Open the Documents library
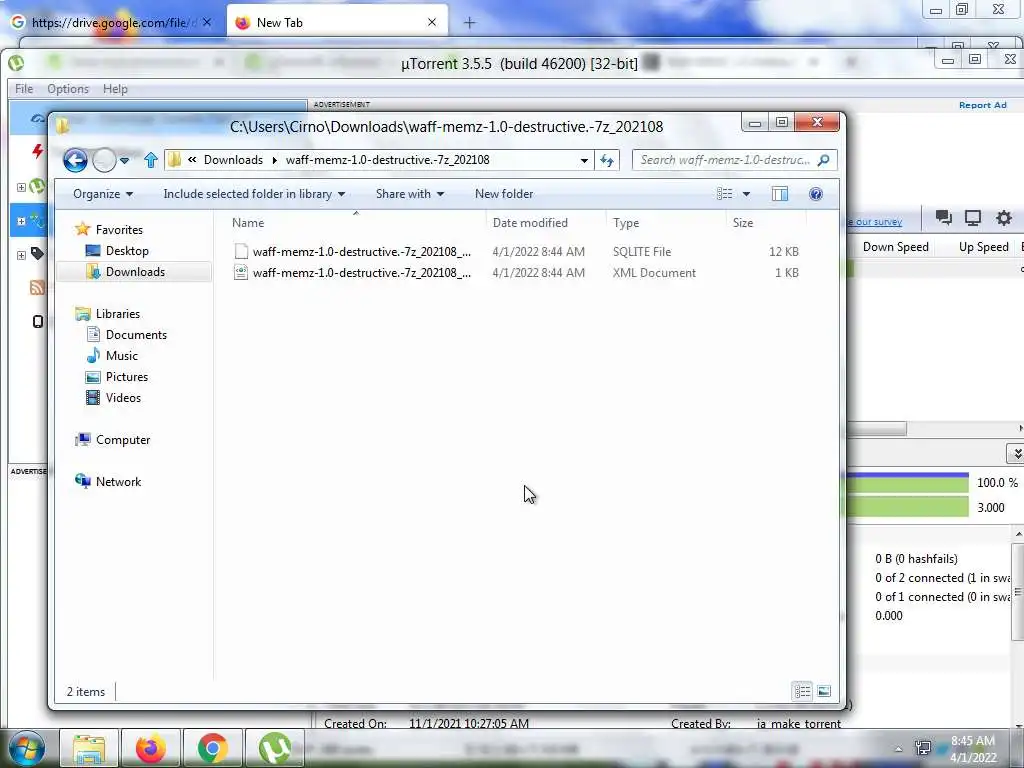The width and height of the screenshot is (1024, 768). [136, 335]
